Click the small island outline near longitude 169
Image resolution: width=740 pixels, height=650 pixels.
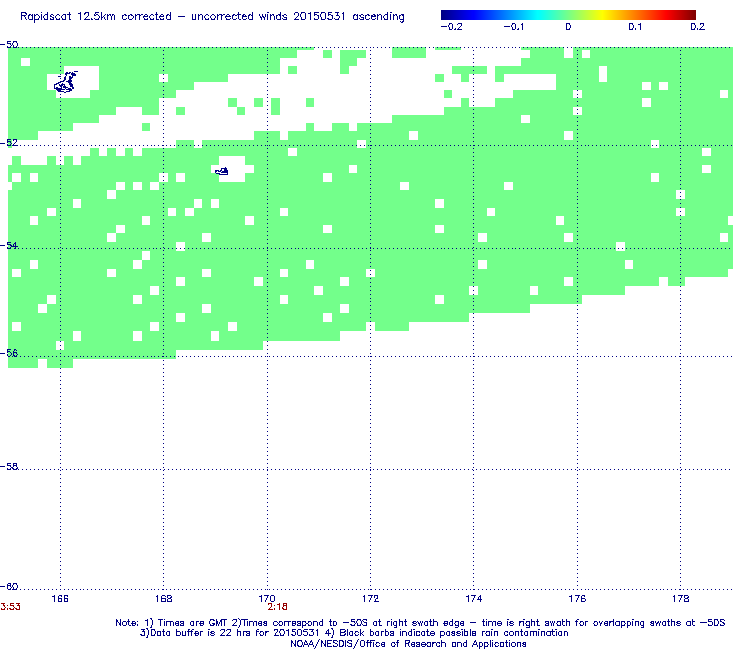[x=222, y=171]
